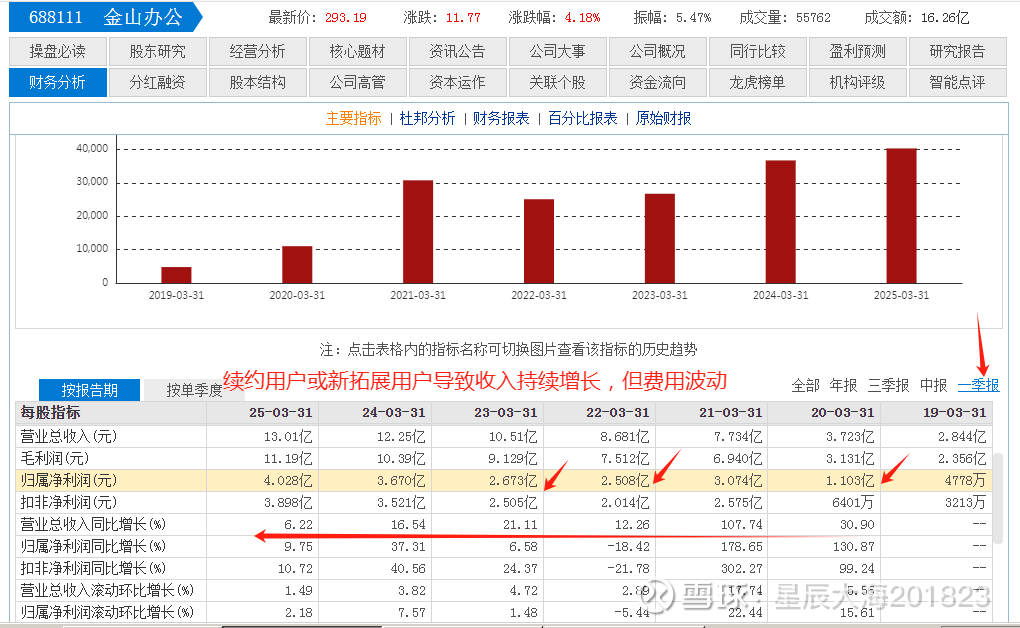The height and width of the screenshot is (628, 1020).
Task: Open the 杜邦分析 link
Action: [427, 118]
